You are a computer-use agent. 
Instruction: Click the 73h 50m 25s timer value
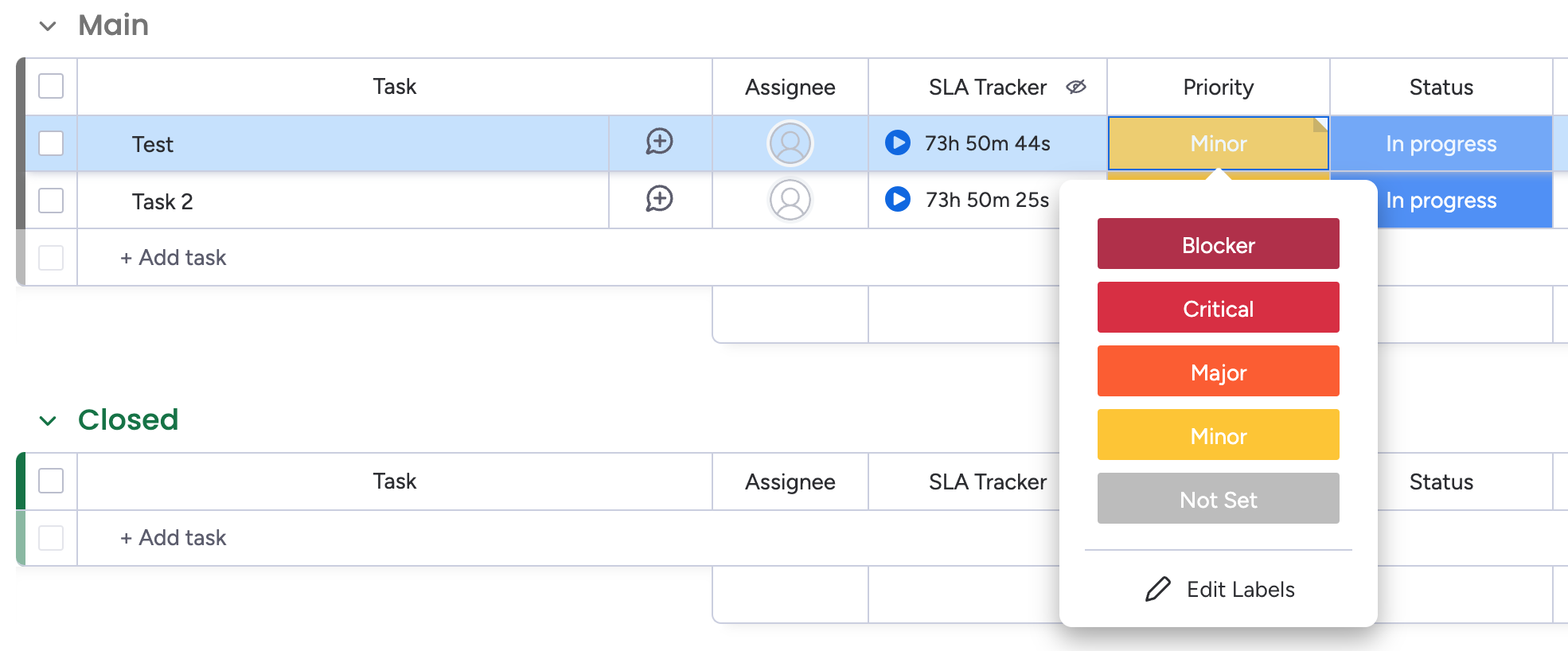(987, 200)
